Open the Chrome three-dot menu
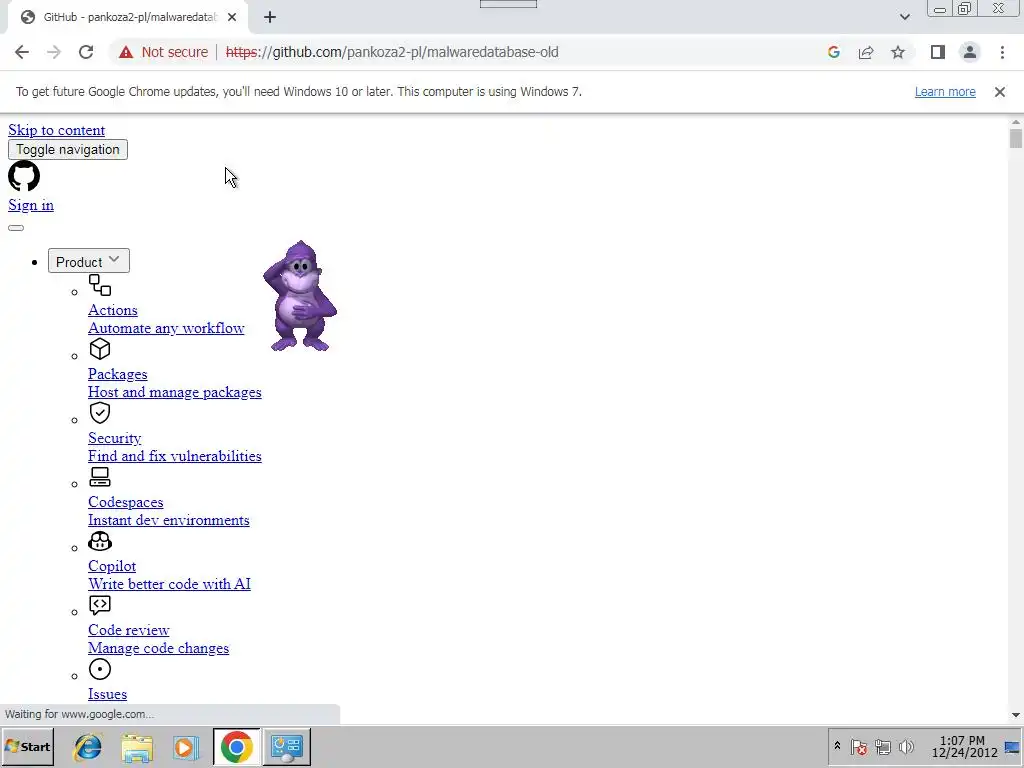This screenshot has width=1024, height=768. (x=1002, y=52)
